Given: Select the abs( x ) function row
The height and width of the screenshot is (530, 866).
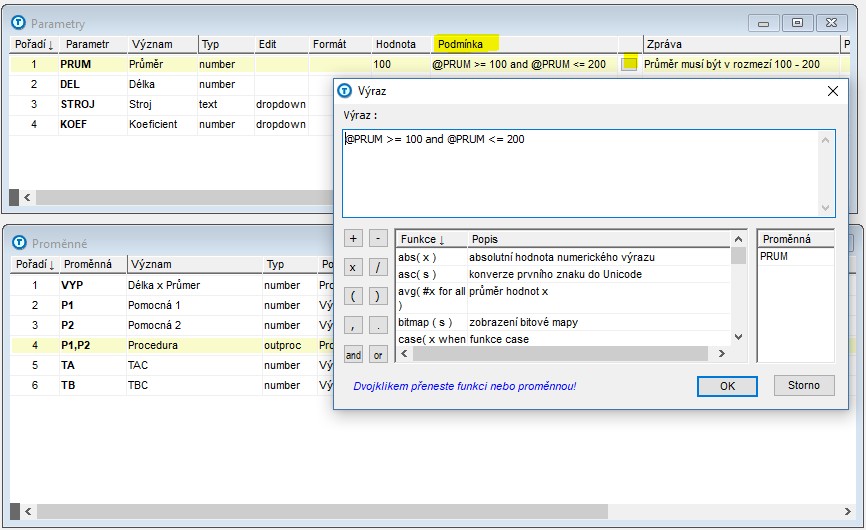Looking at the screenshot, I should (x=563, y=257).
